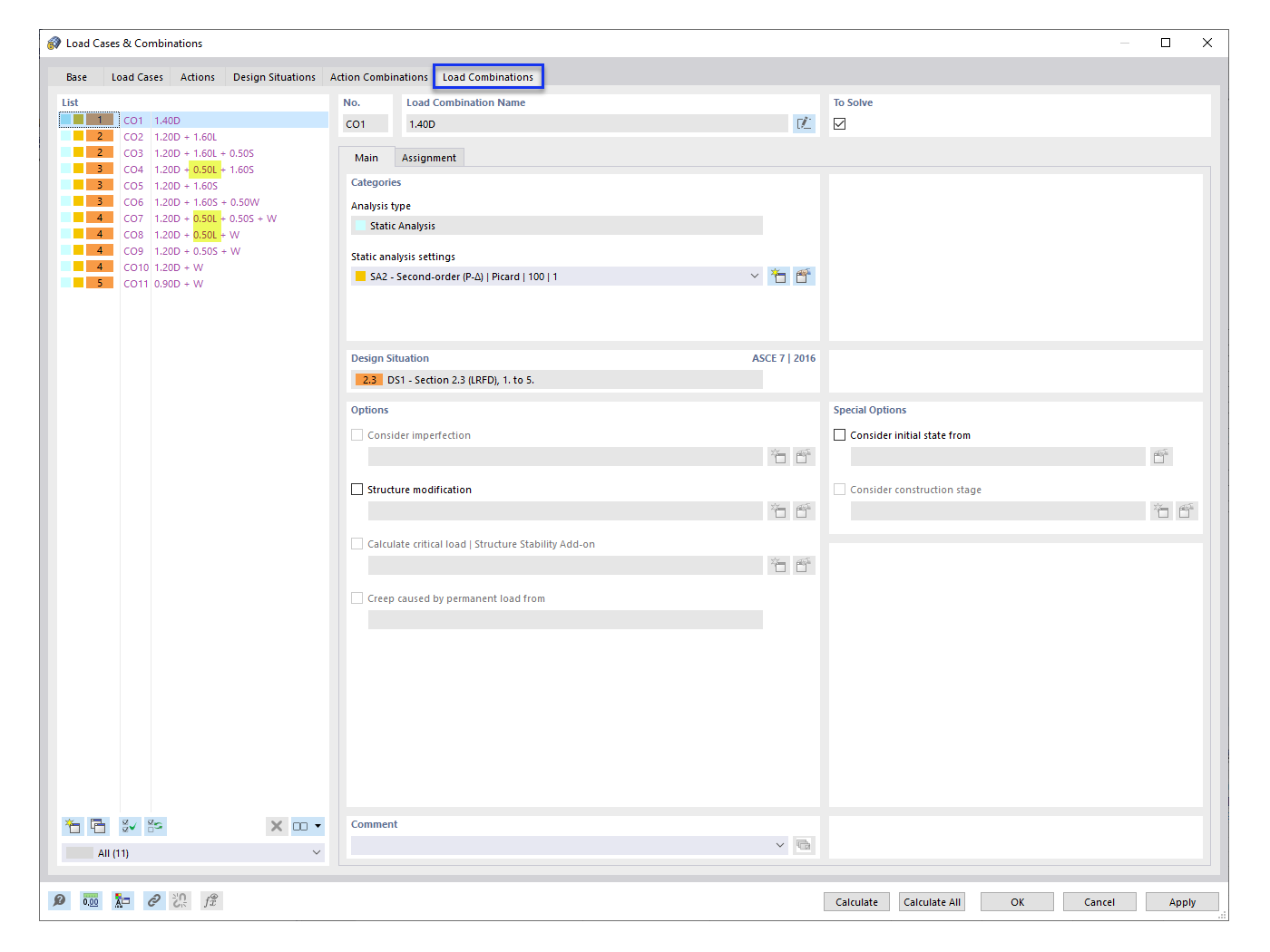Click the orange swatch of CO2 row

(x=100, y=137)
